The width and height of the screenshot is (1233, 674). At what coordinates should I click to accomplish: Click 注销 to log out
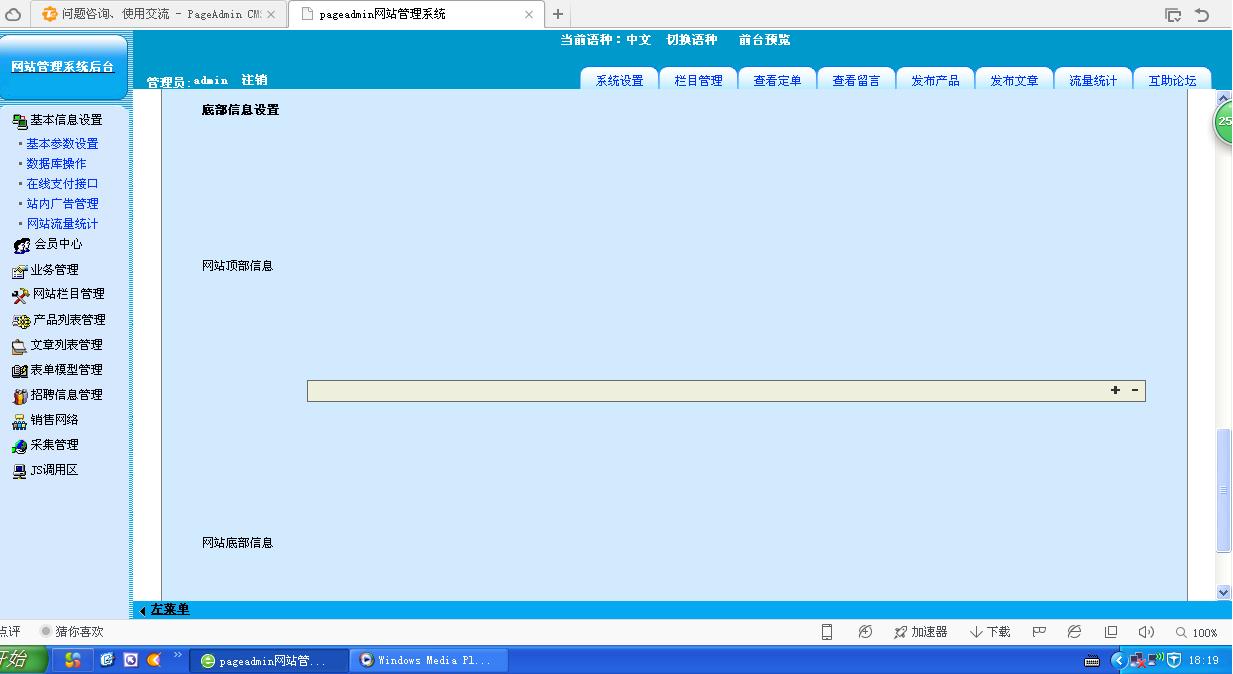tap(254, 80)
